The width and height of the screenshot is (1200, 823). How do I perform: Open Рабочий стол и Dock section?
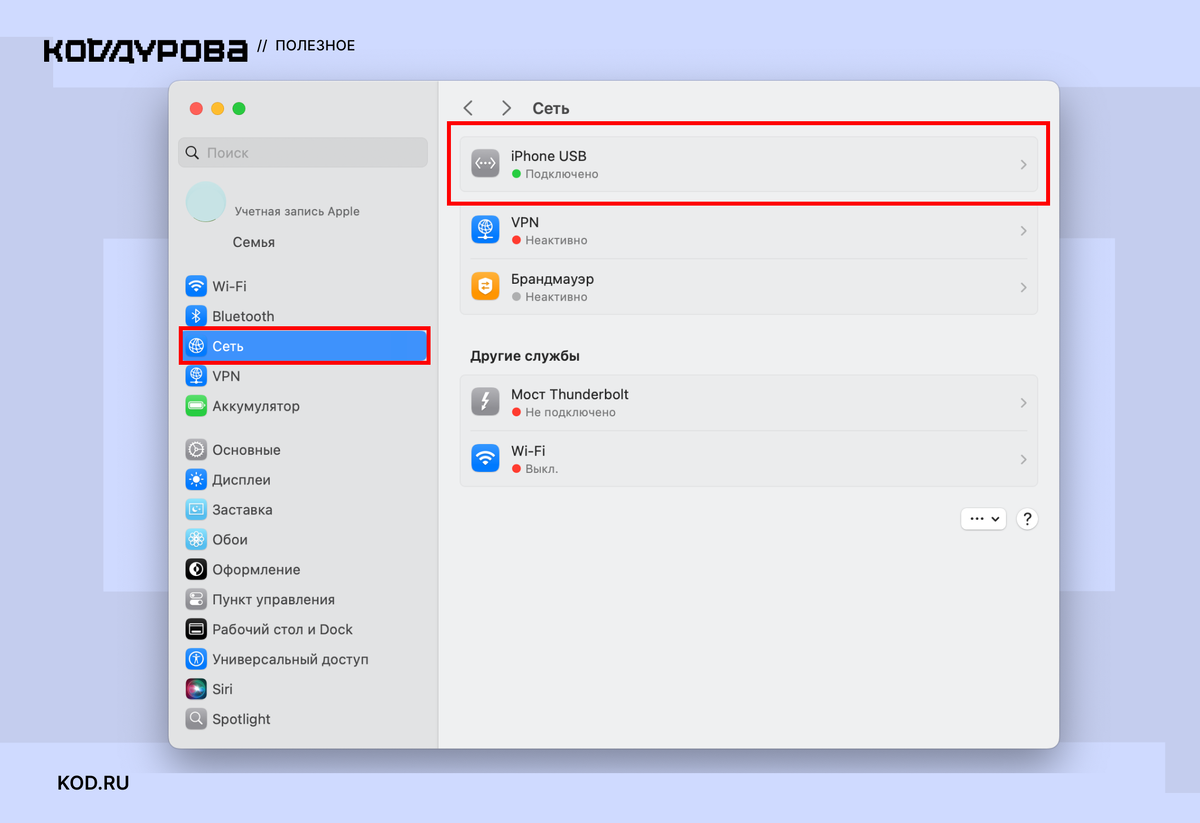click(x=304, y=630)
